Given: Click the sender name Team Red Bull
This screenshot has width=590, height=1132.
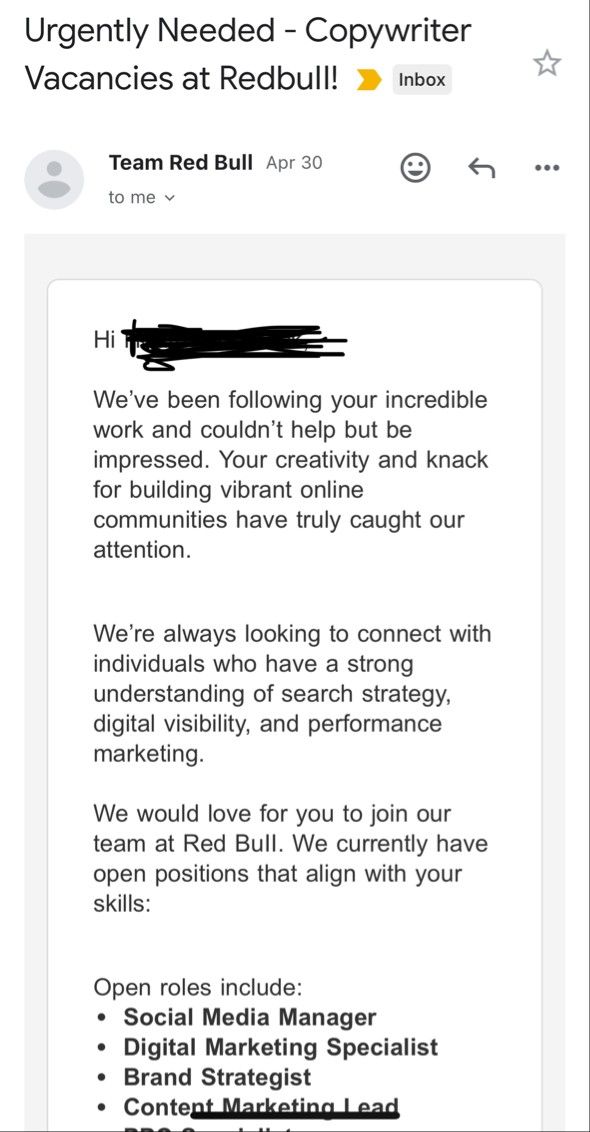Looking at the screenshot, I should pos(178,162).
